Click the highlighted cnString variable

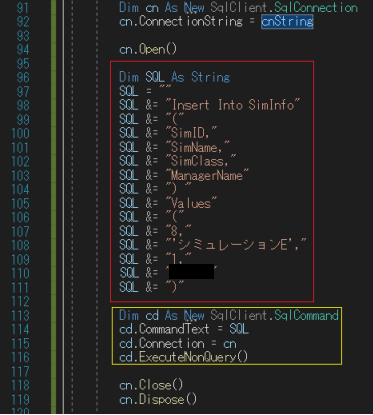[x=287, y=22]
